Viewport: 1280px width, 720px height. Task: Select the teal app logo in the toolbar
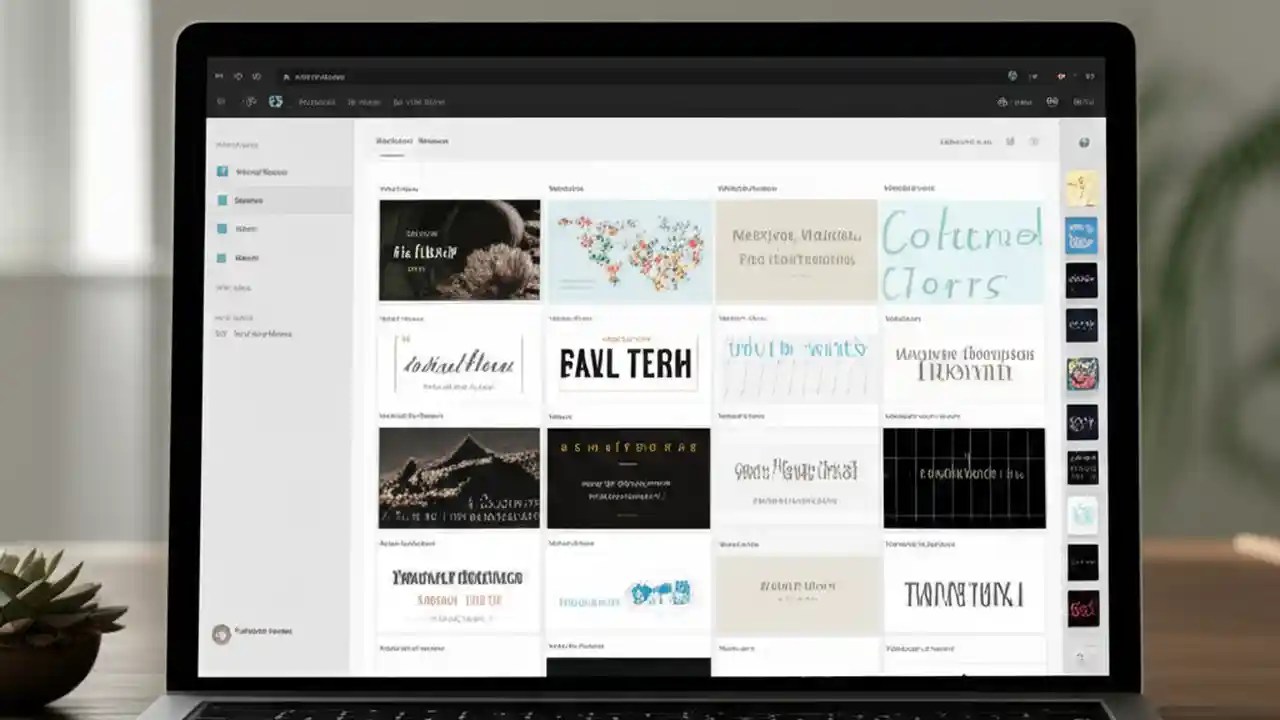point(276,101)
